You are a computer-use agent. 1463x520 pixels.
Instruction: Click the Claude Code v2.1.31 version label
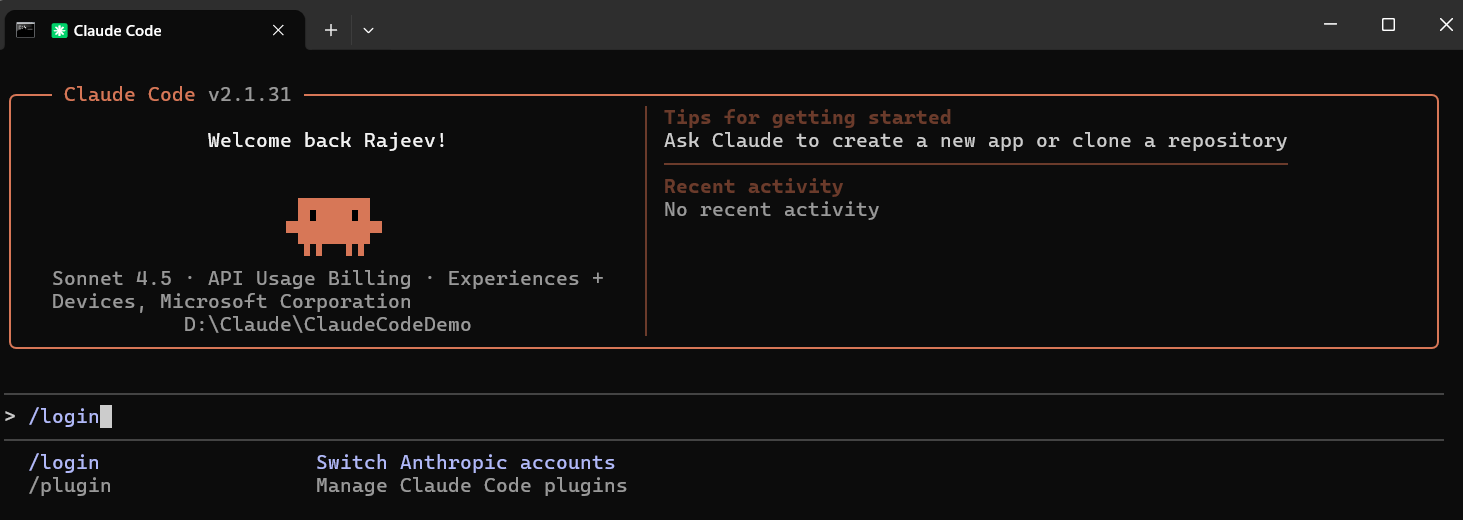pos(177,95)
